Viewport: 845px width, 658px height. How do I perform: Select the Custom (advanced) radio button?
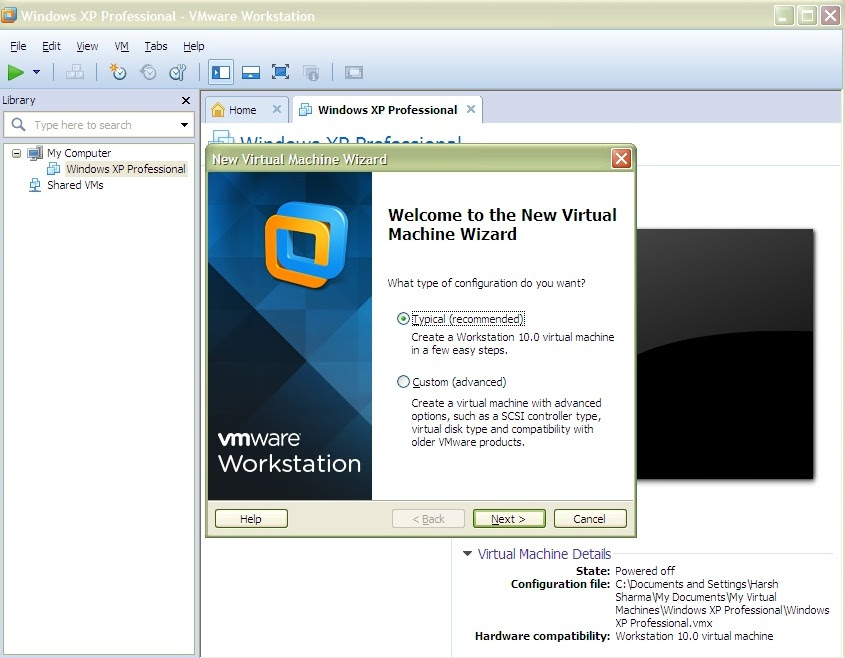(x=403, y=382)
